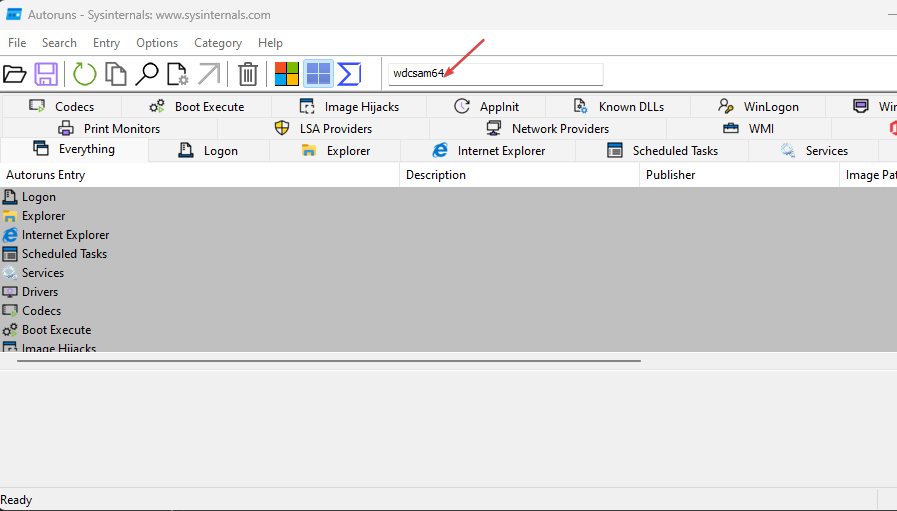897x511 pixels.
Task: Select the Internet Explorer group row
Action: pyautogui.click(x=448, y=235)
